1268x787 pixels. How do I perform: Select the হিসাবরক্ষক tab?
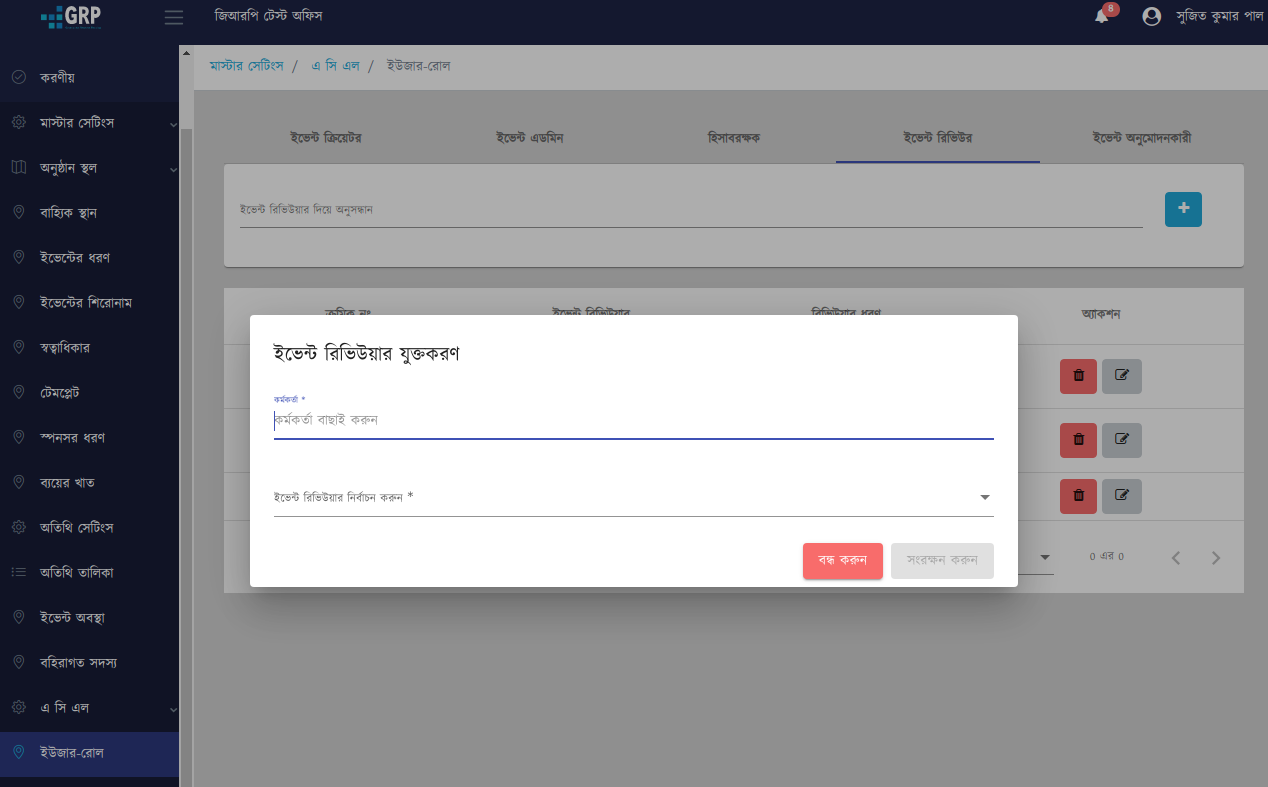coord(733,138)
